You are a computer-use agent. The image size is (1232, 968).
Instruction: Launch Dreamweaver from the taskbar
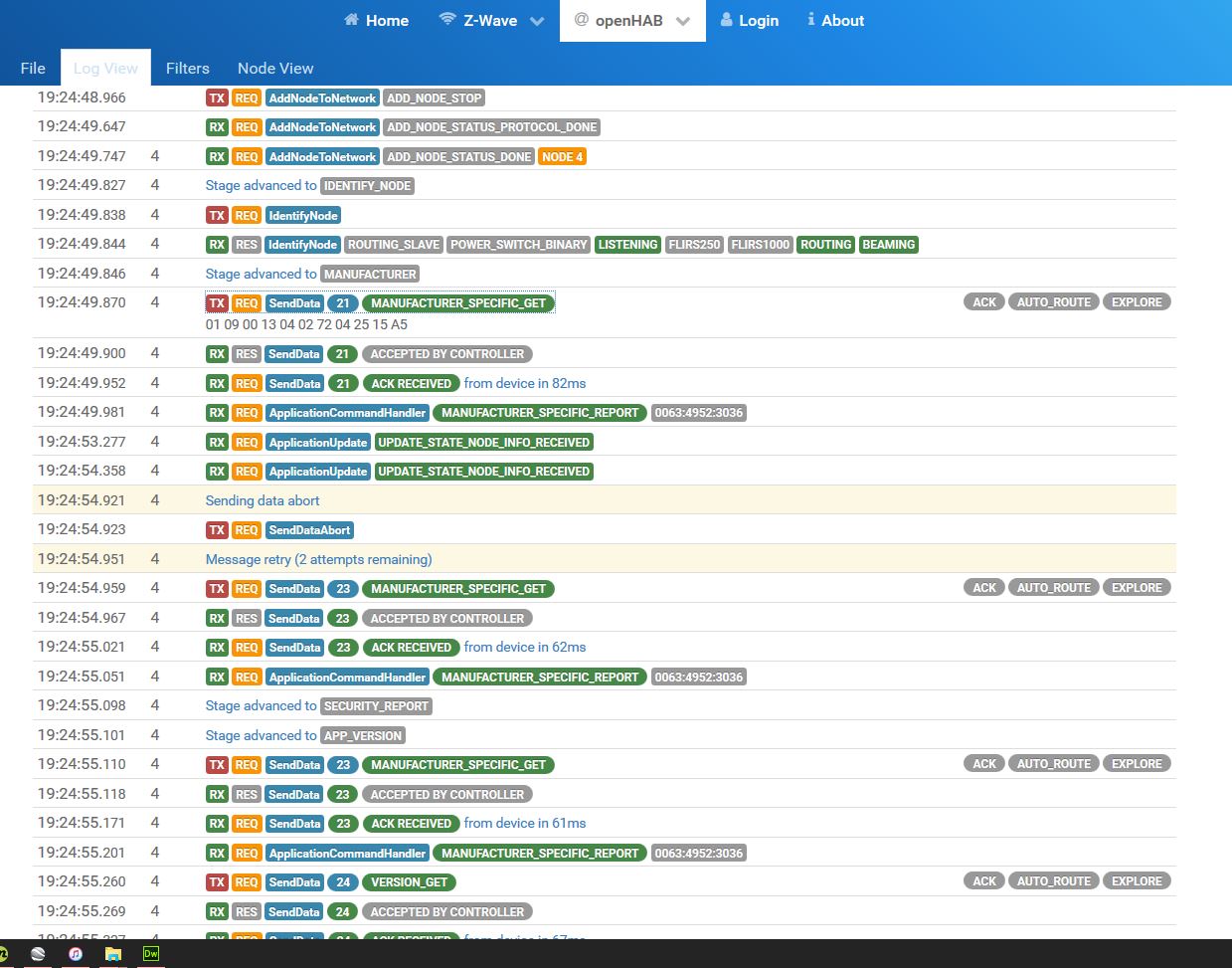(x=151, y=953)
